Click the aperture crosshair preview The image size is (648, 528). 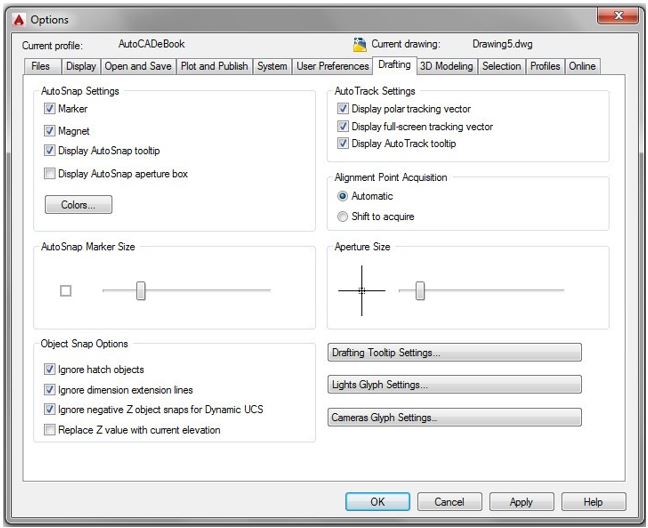[x=362, y=291]
